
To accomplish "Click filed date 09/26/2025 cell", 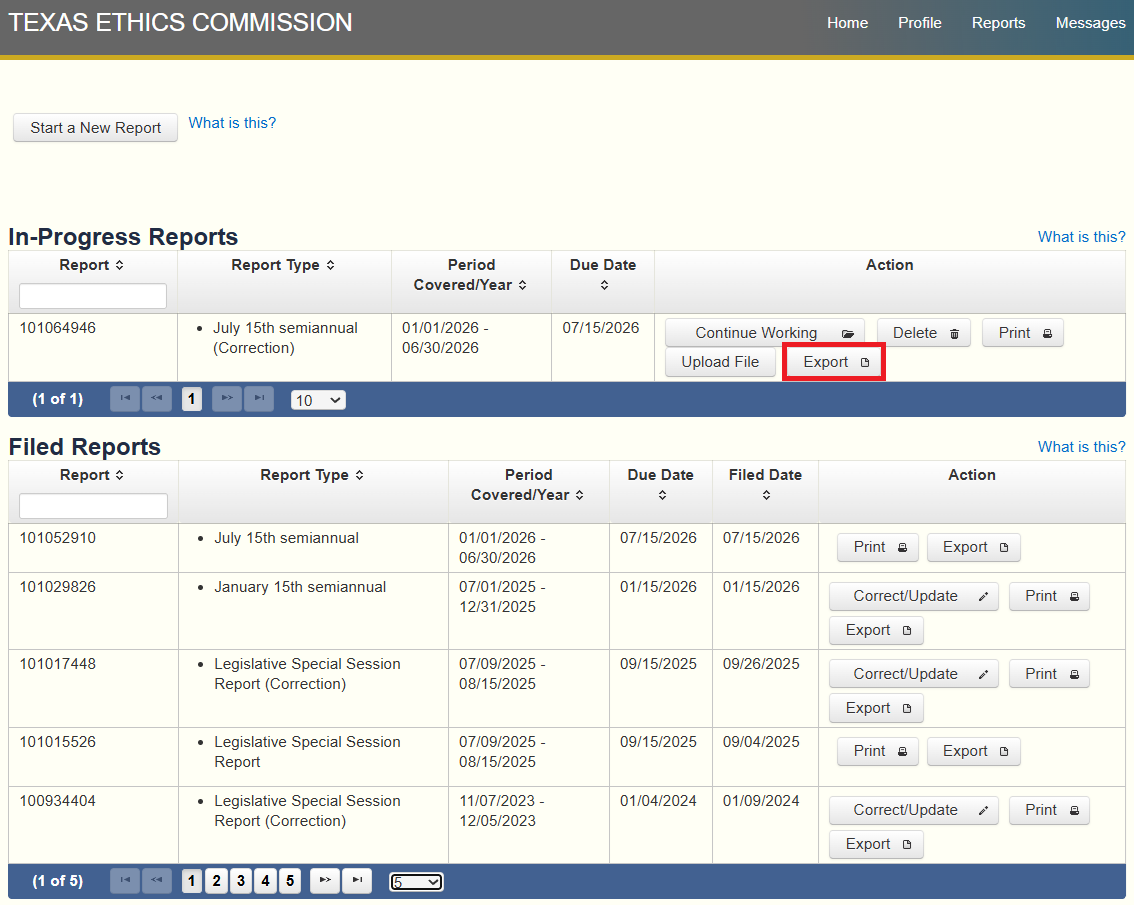I will click(x=765, y=688).
